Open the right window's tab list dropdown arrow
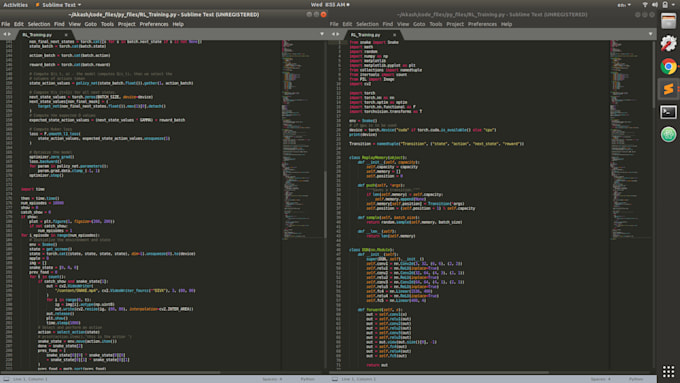Screen dimensions: 680x383 650,34
